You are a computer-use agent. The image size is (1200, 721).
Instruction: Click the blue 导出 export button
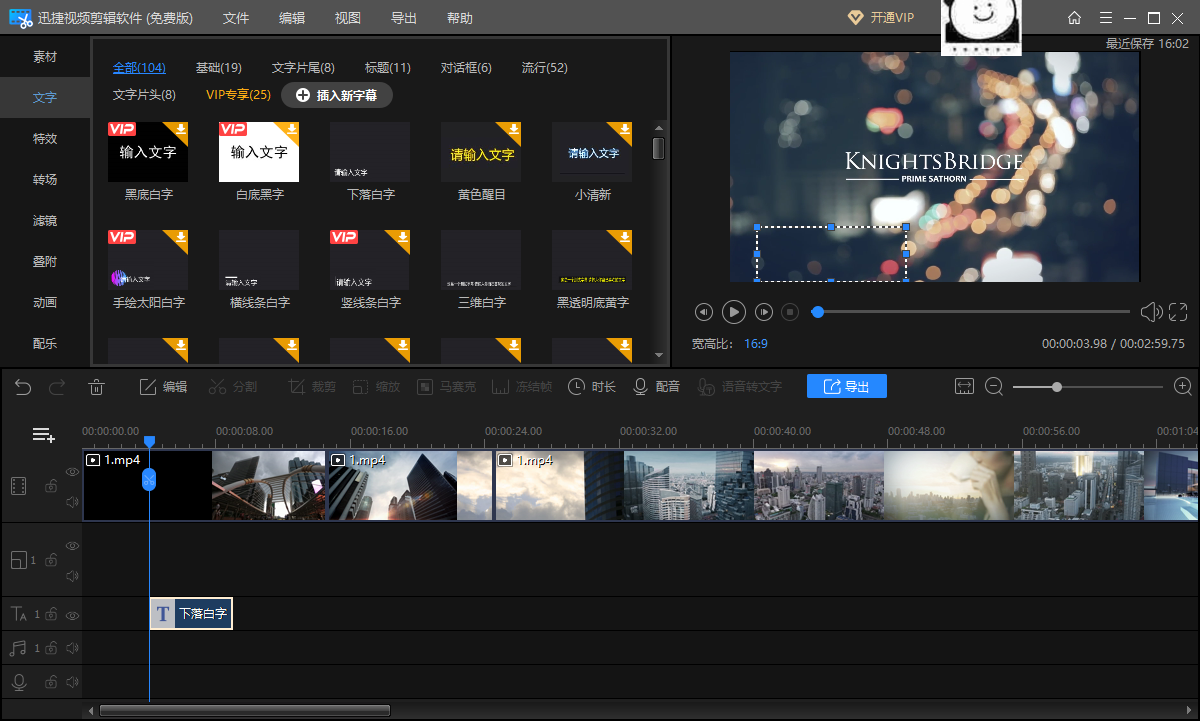point(847,386)
